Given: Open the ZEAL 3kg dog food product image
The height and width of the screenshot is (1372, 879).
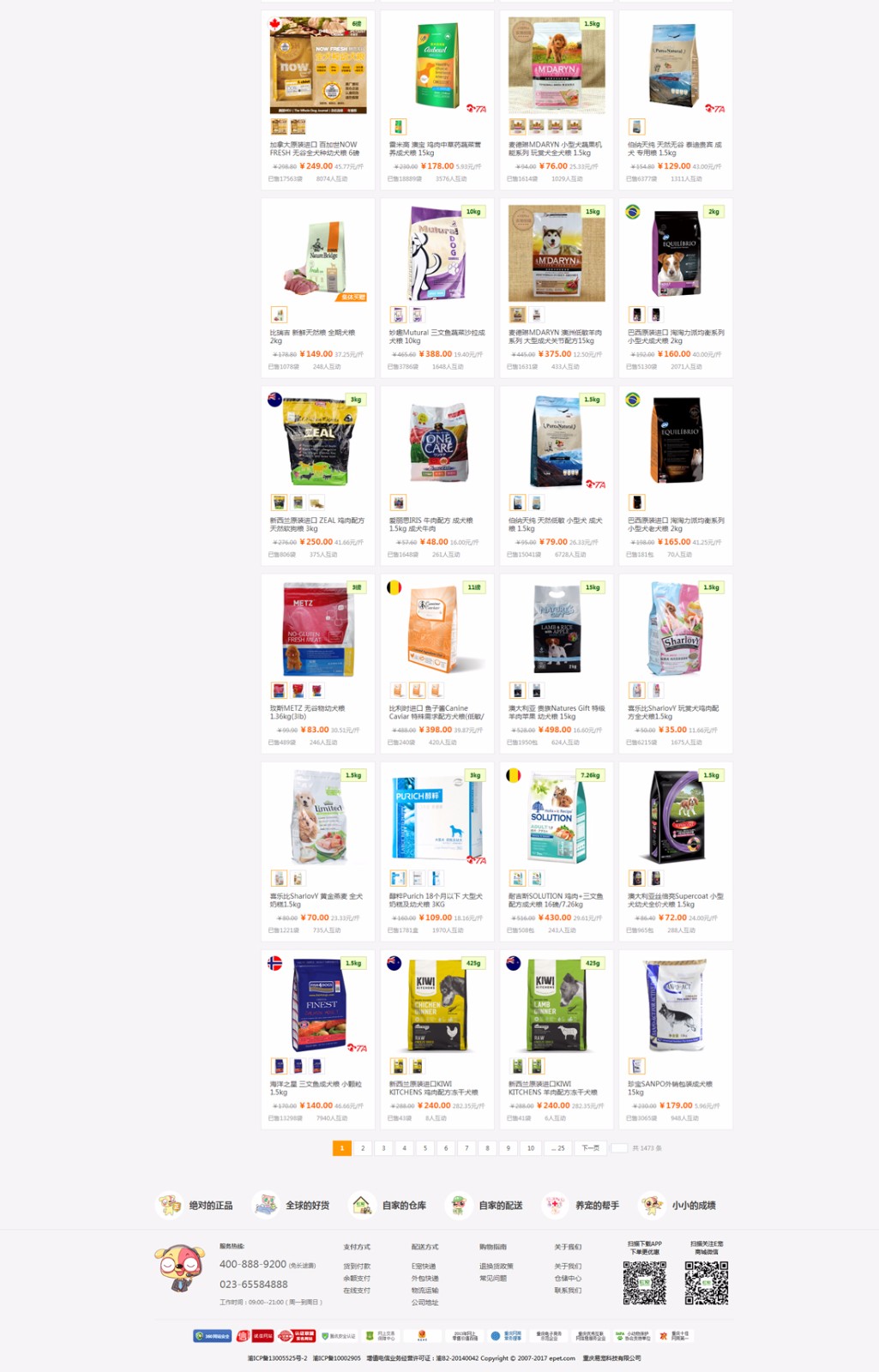Looking at the screenshot, I should (318, 441).
